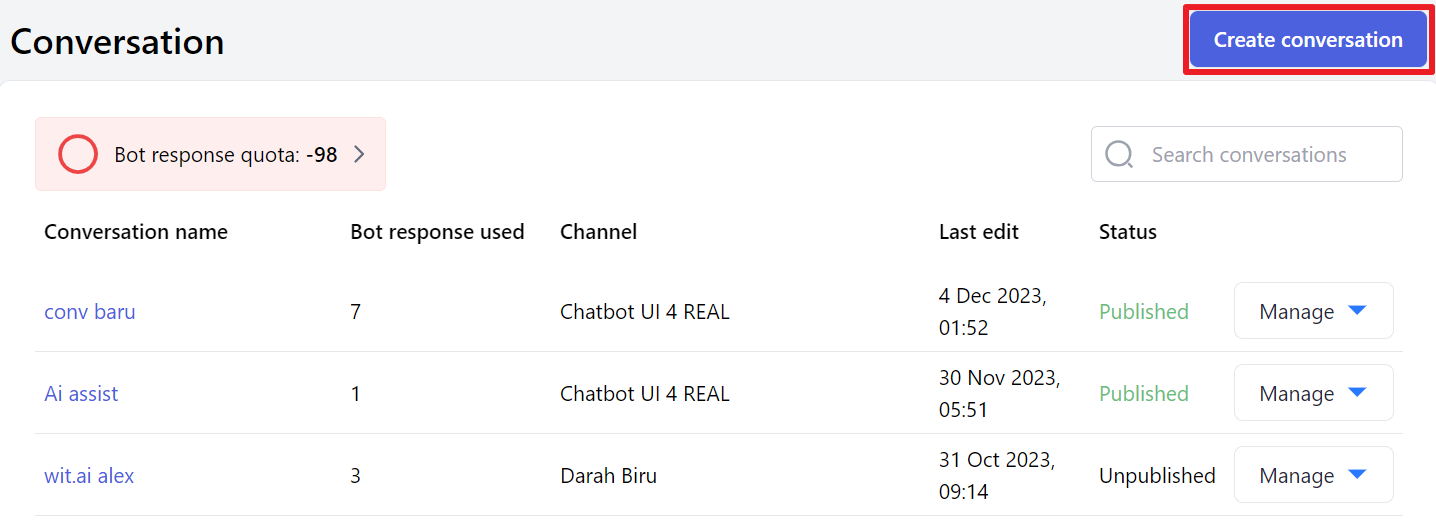This screenshot has width=1436, height=521.
Task: Click the Bot response used column header
Action: point(437,232)
